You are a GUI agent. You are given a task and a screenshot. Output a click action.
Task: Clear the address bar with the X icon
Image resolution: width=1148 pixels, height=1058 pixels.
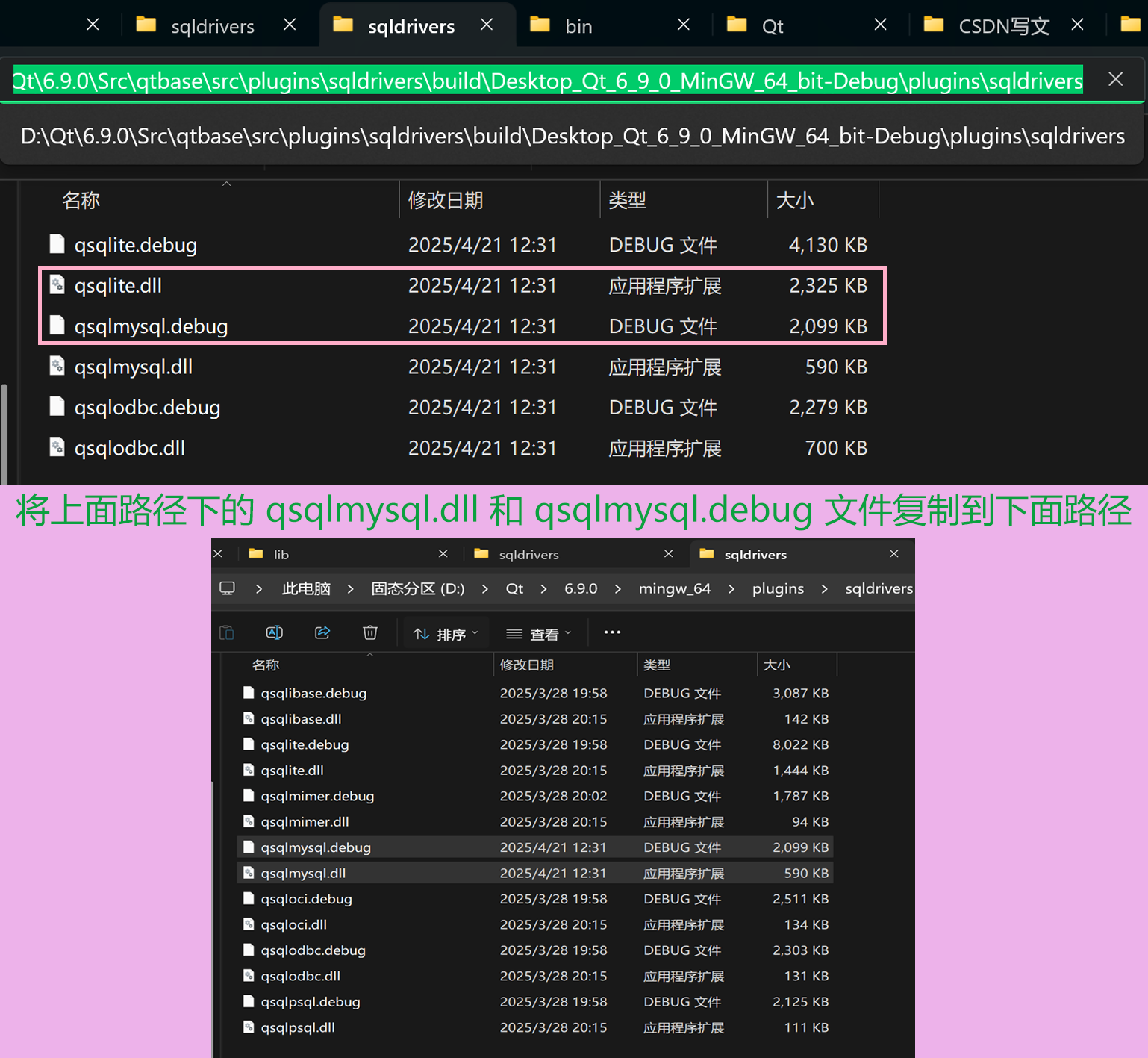[x=1115, y=79]
